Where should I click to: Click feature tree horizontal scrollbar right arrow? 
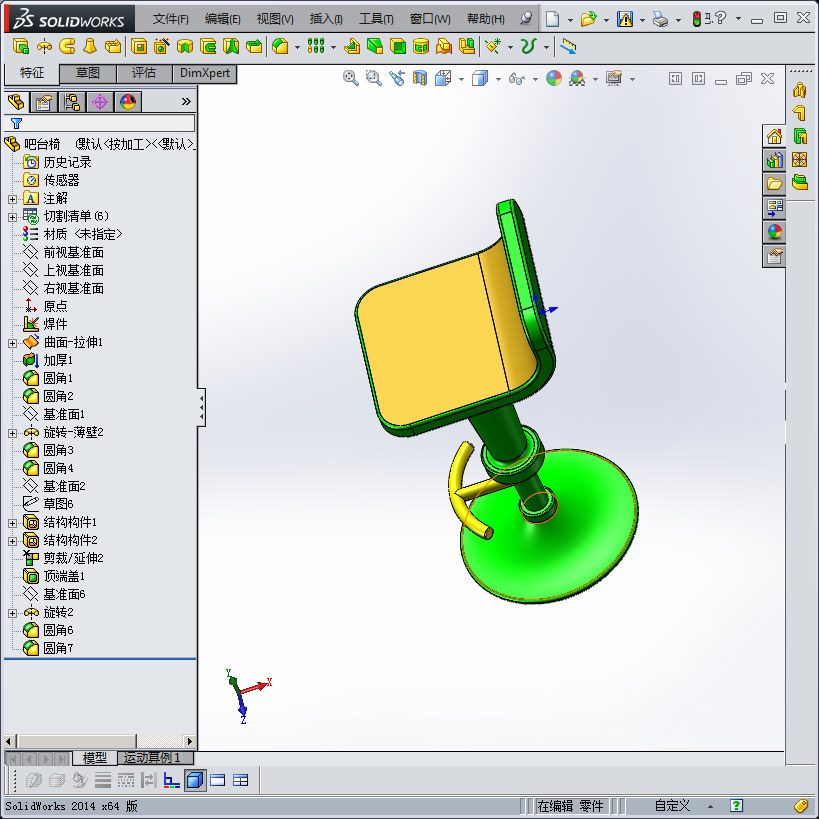click(x=189, y=741)
